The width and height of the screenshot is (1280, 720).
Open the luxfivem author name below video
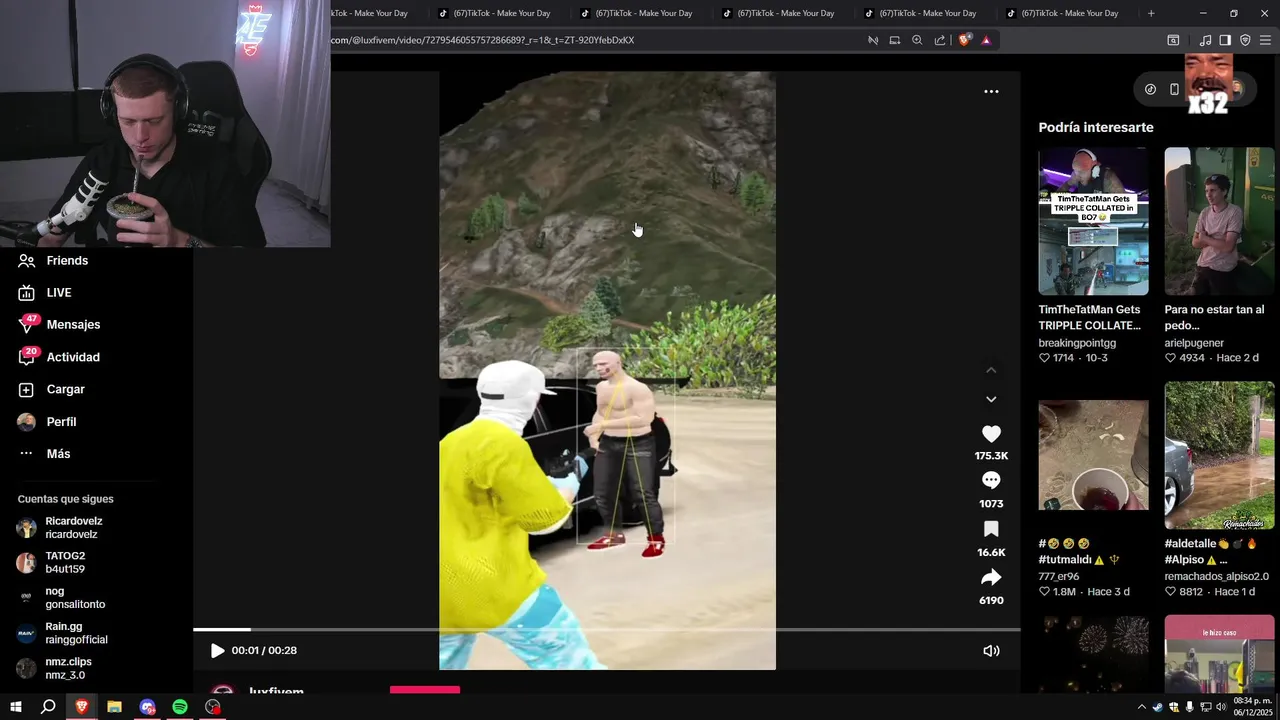tap(276, 692)
